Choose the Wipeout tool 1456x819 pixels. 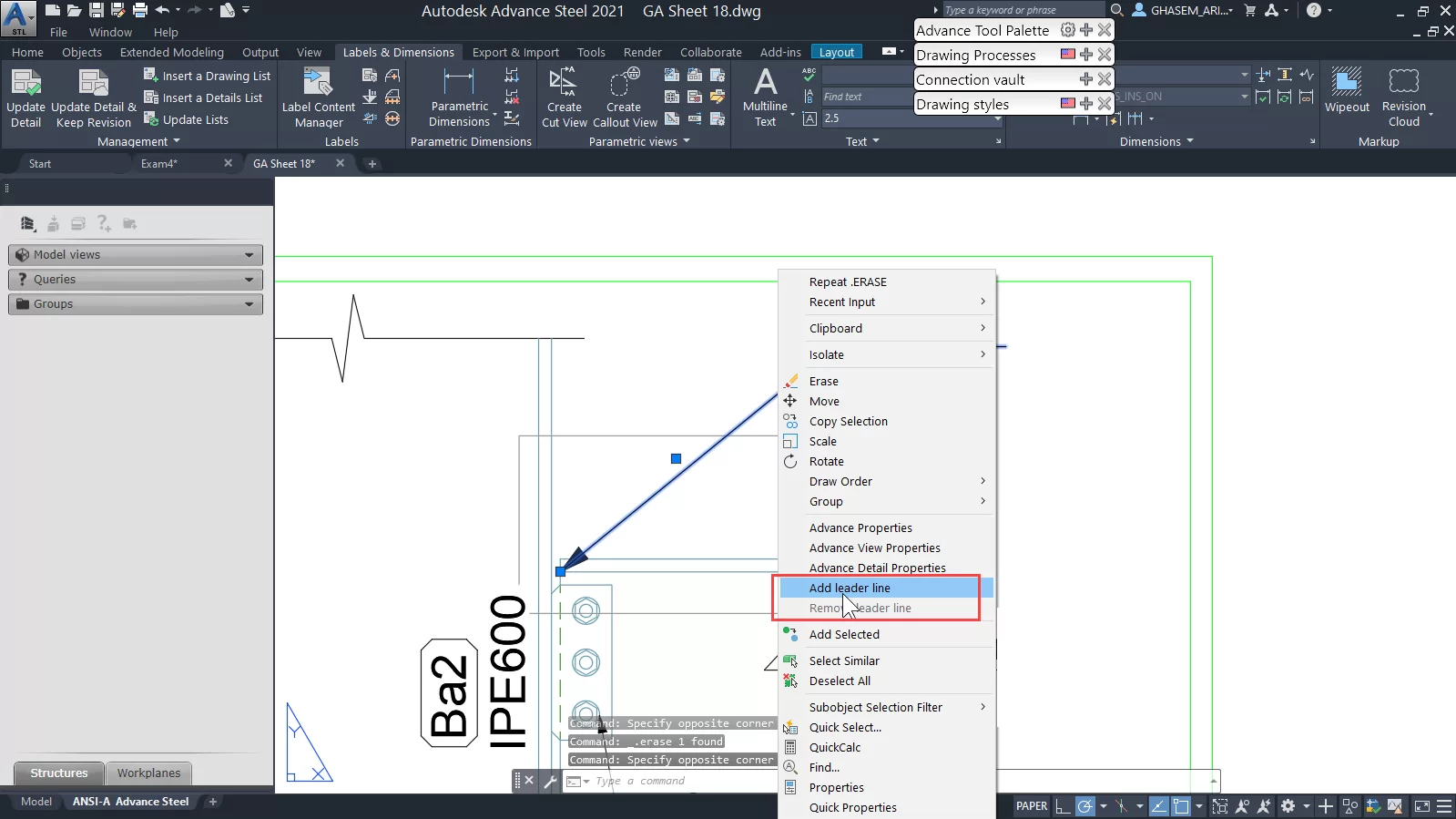[x=1346, y=90]
